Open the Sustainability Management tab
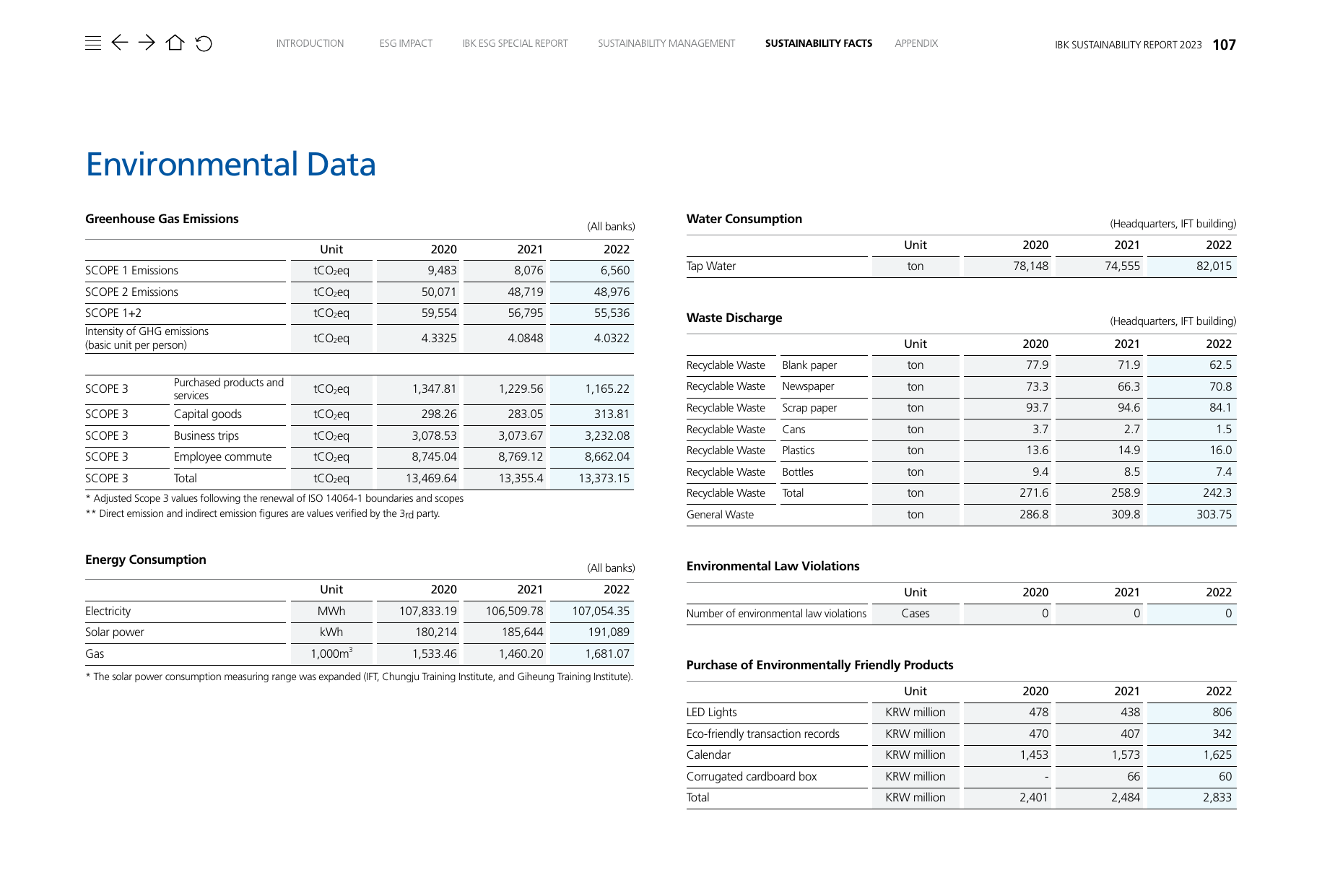Screen dimensions: 1322x896 [666, 43]
